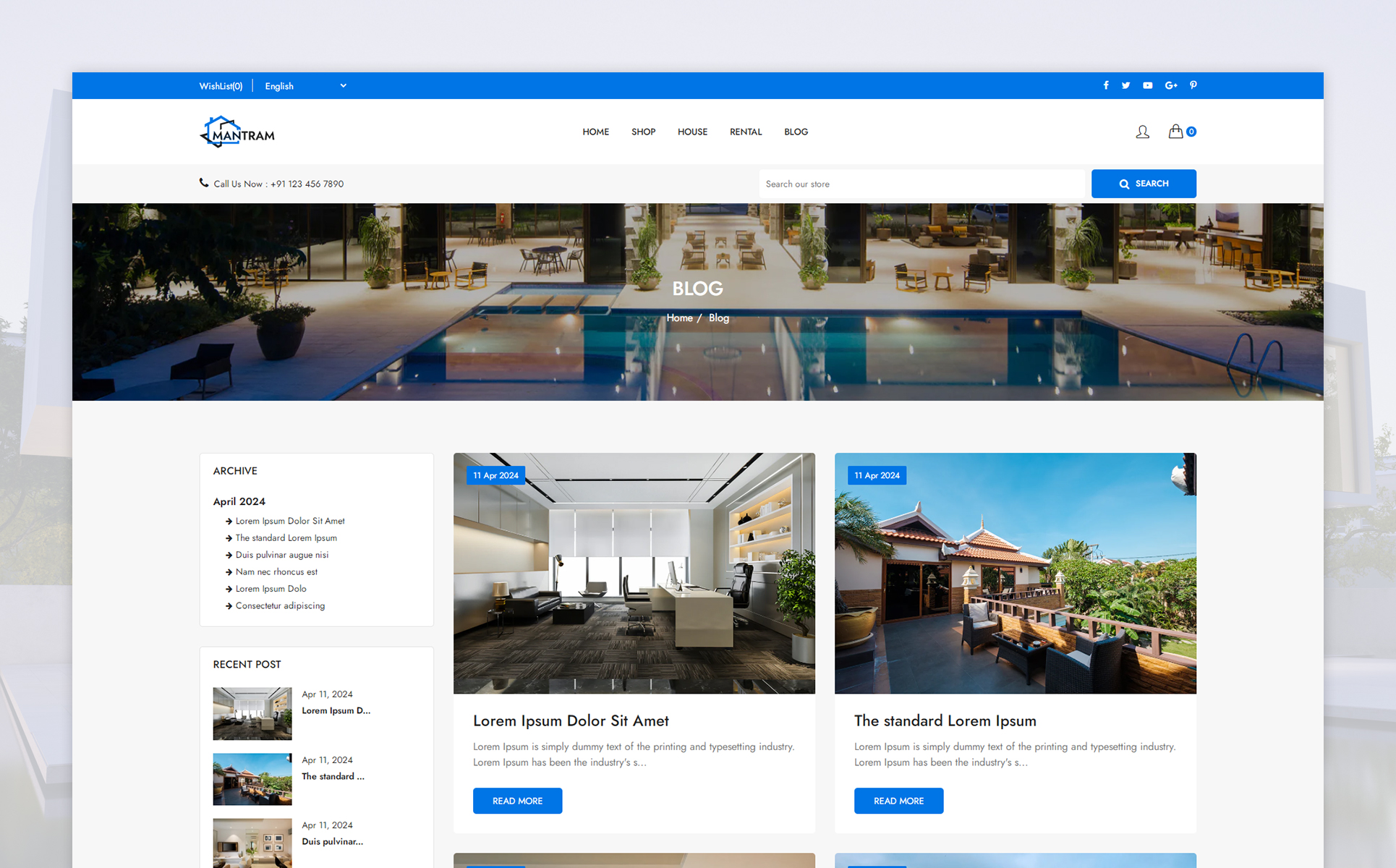Click arrow icon beside Lorem Ipsum Dolor Sit Amet
Image resolution: width=1396 pixels, height=868 pixels.
pos(229,521)
